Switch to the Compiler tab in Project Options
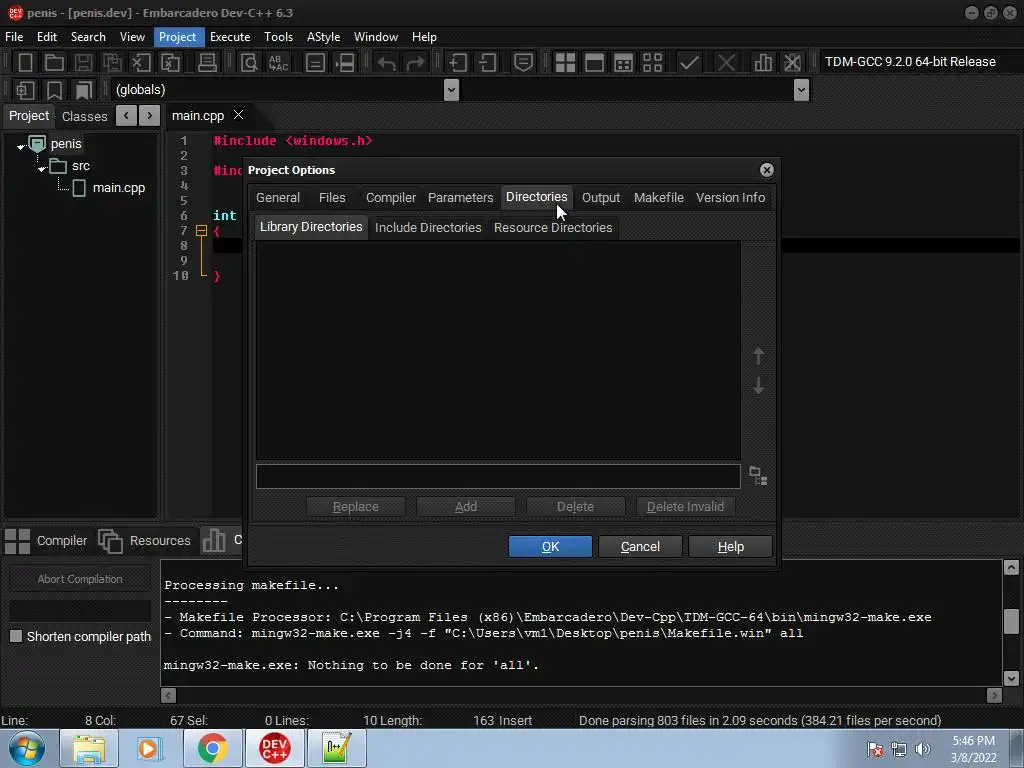 [391, 197]
